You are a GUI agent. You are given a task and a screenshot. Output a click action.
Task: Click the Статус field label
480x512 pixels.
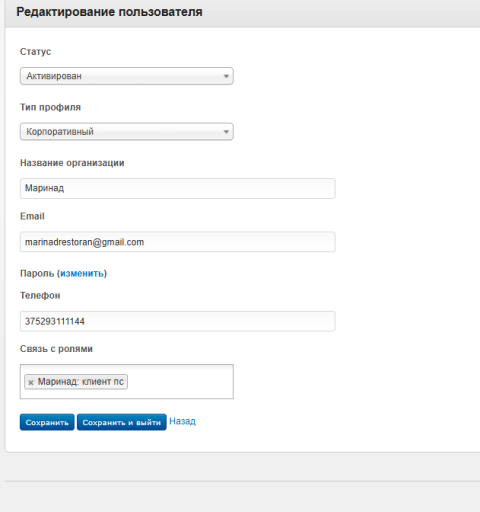(36, 52)
